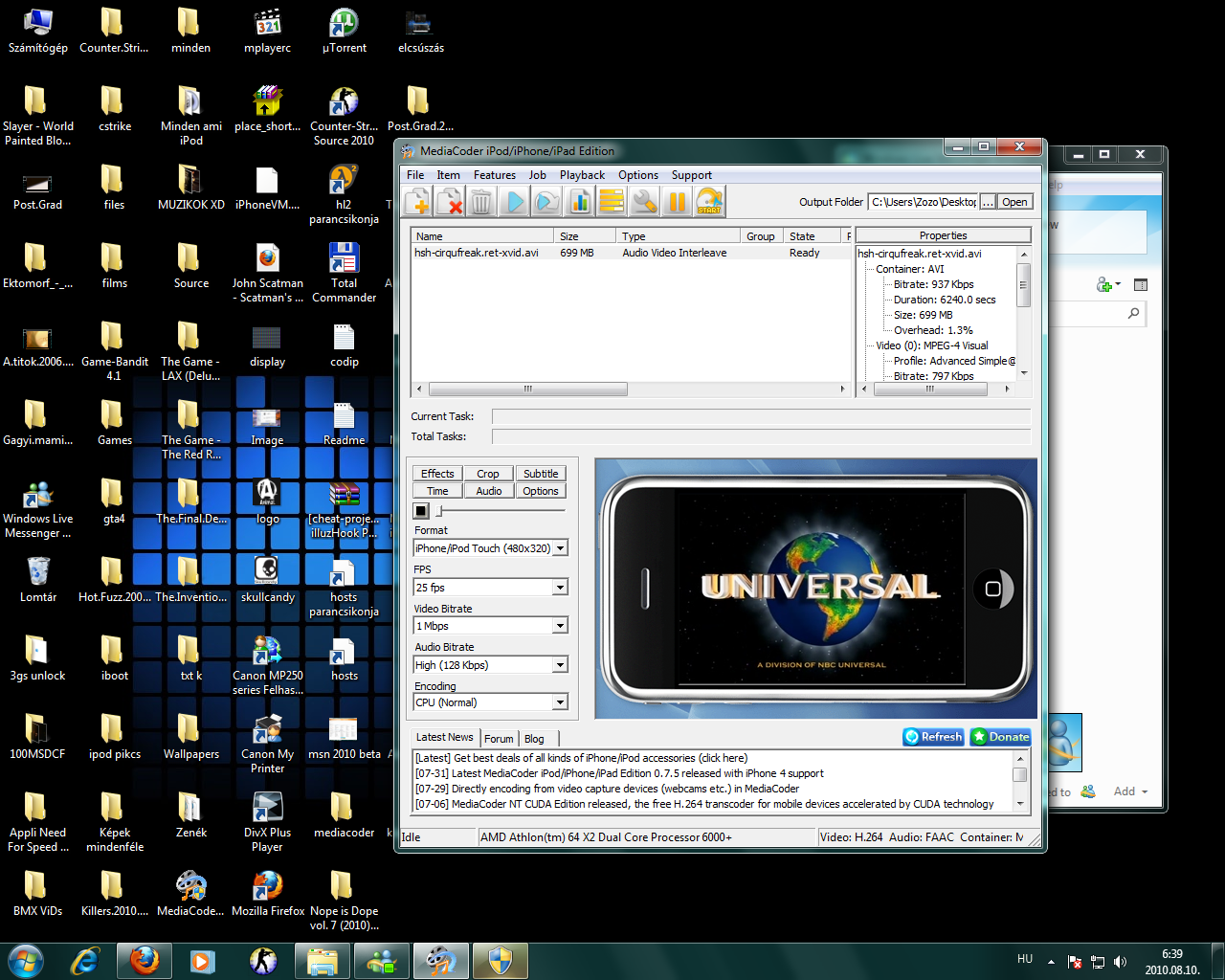Click the orange Pause toolbar icon
Viewport: 1225px width, 980px height.
click(677, 201)
